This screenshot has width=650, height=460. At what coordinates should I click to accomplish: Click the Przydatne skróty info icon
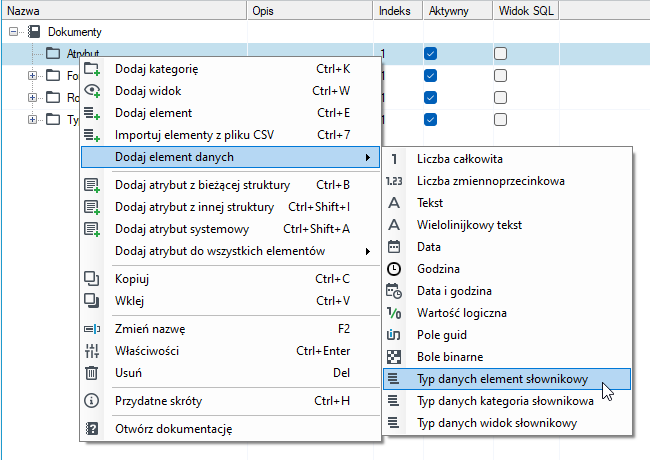click(x=92, y=401)
